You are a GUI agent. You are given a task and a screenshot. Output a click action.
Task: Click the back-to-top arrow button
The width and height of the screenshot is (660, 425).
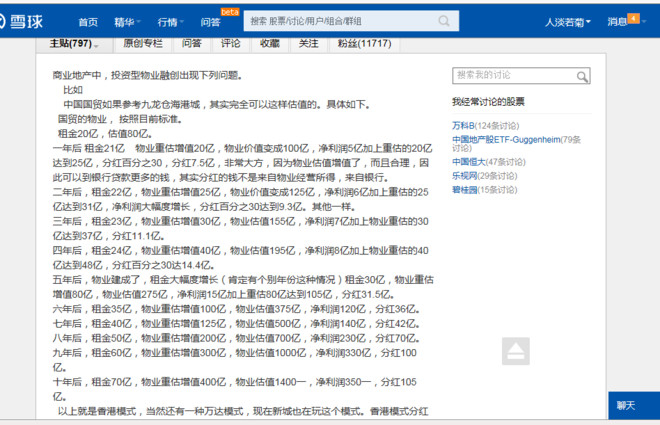[x=516, y=351]
